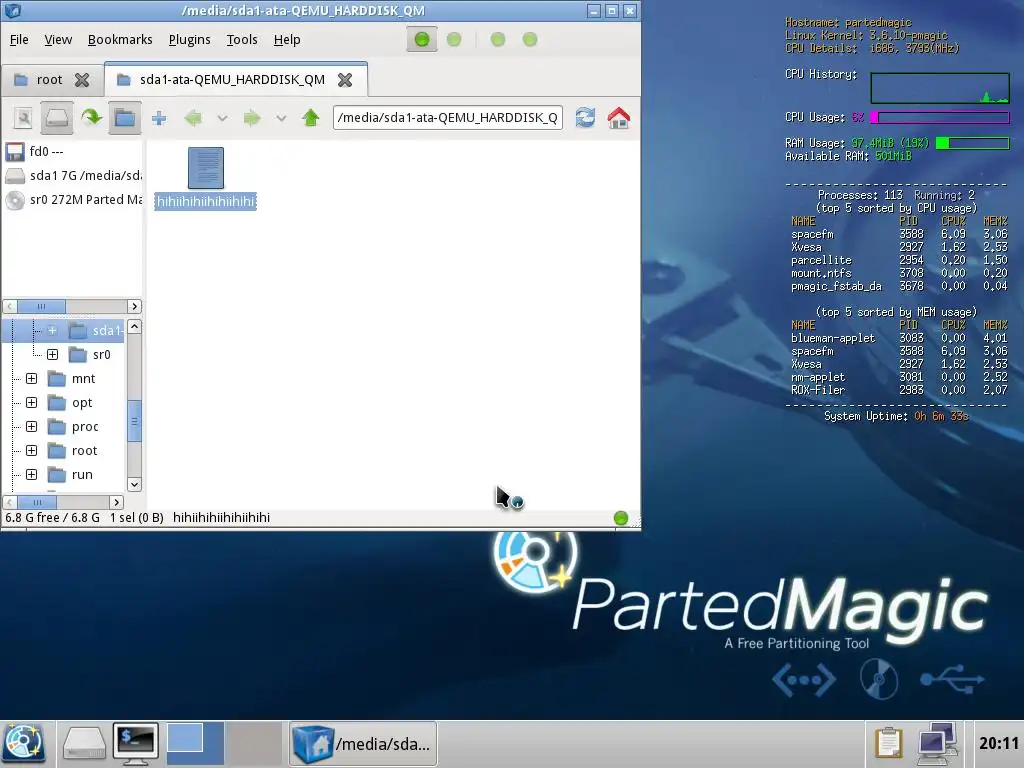Click the wrench settings toolbar icon
The height and width of the screenshot is (768, 1024).
click(x=24, y=118)
